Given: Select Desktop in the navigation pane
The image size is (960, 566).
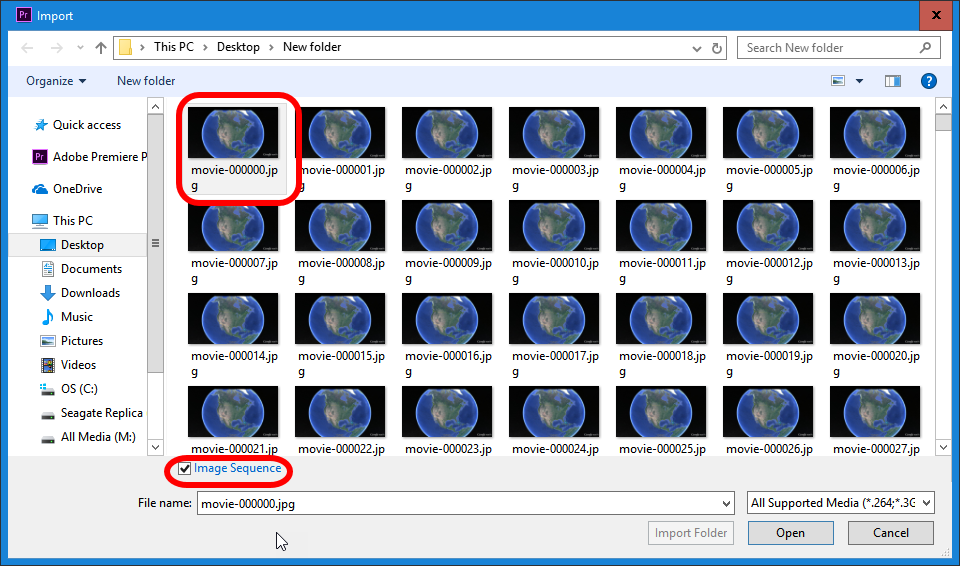Looking at the screenshot, I should pyautogui.click(x=78, y=244).
